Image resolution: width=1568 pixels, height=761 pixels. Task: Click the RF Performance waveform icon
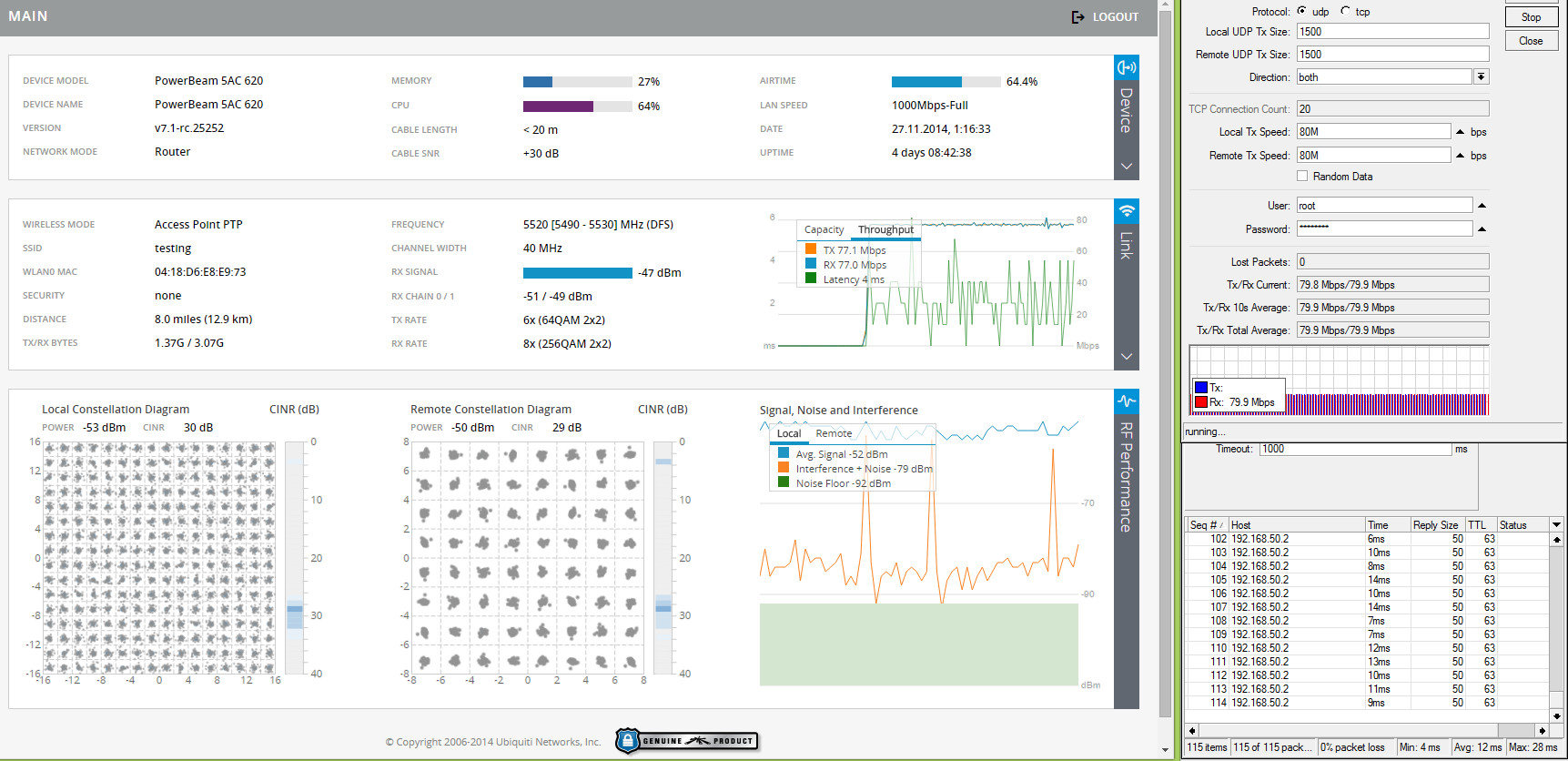[1127, 401]
